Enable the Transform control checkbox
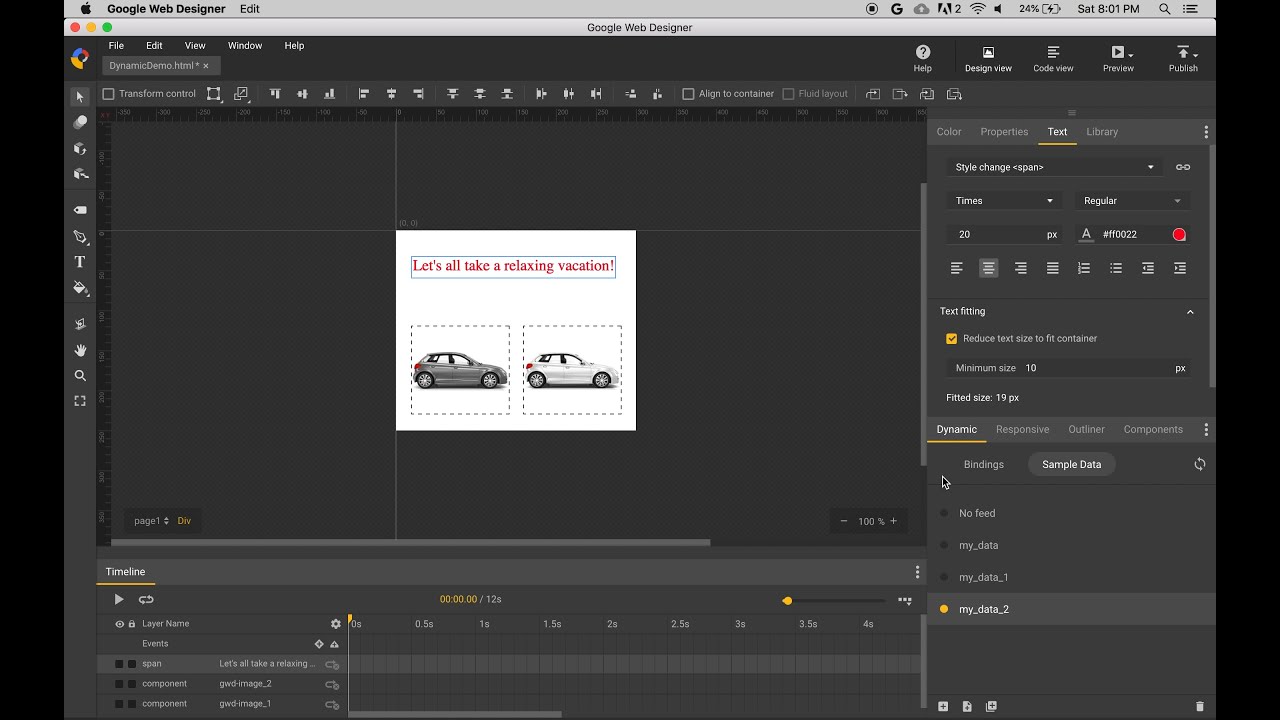 point(109,94)
